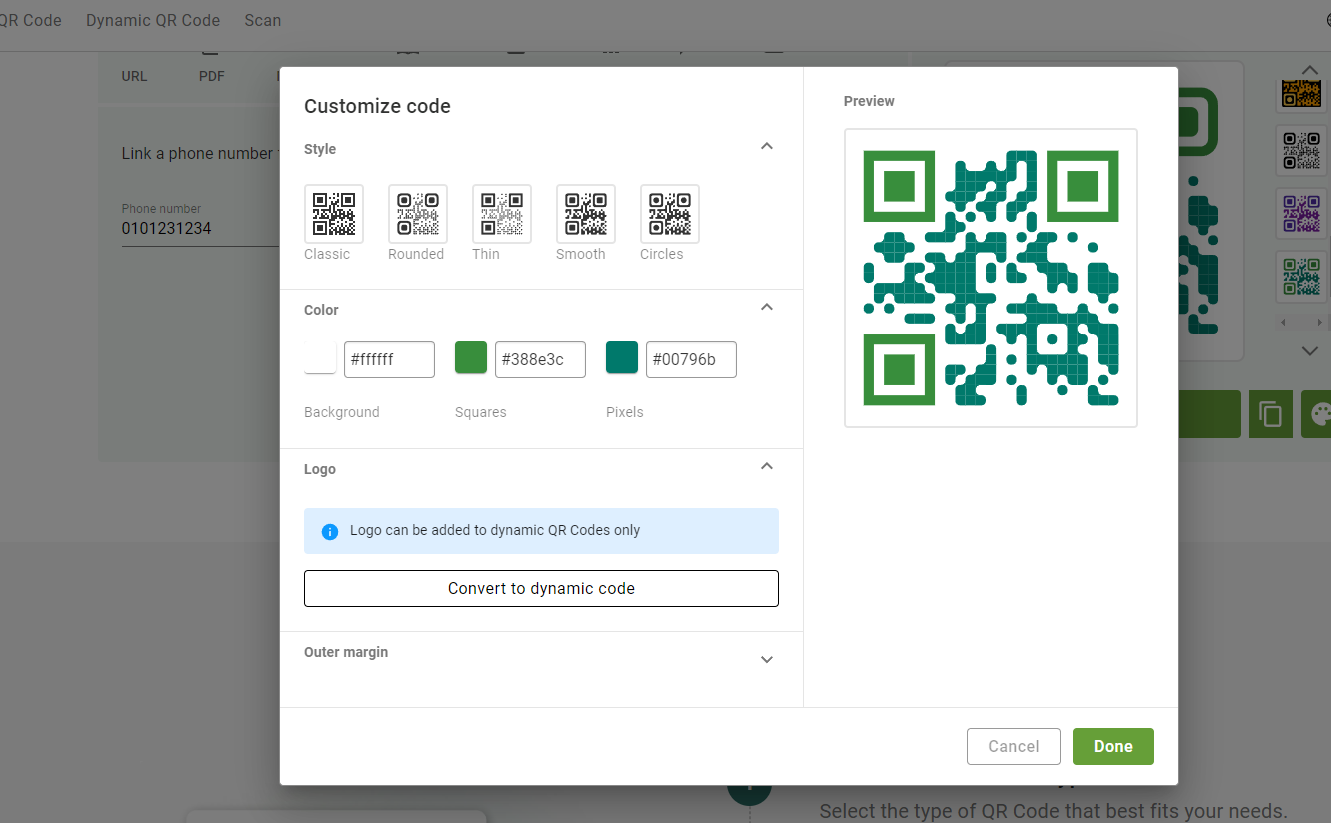1331x823 pixels.
Task: Select the Classic QR style
Action: click(334, 214)
